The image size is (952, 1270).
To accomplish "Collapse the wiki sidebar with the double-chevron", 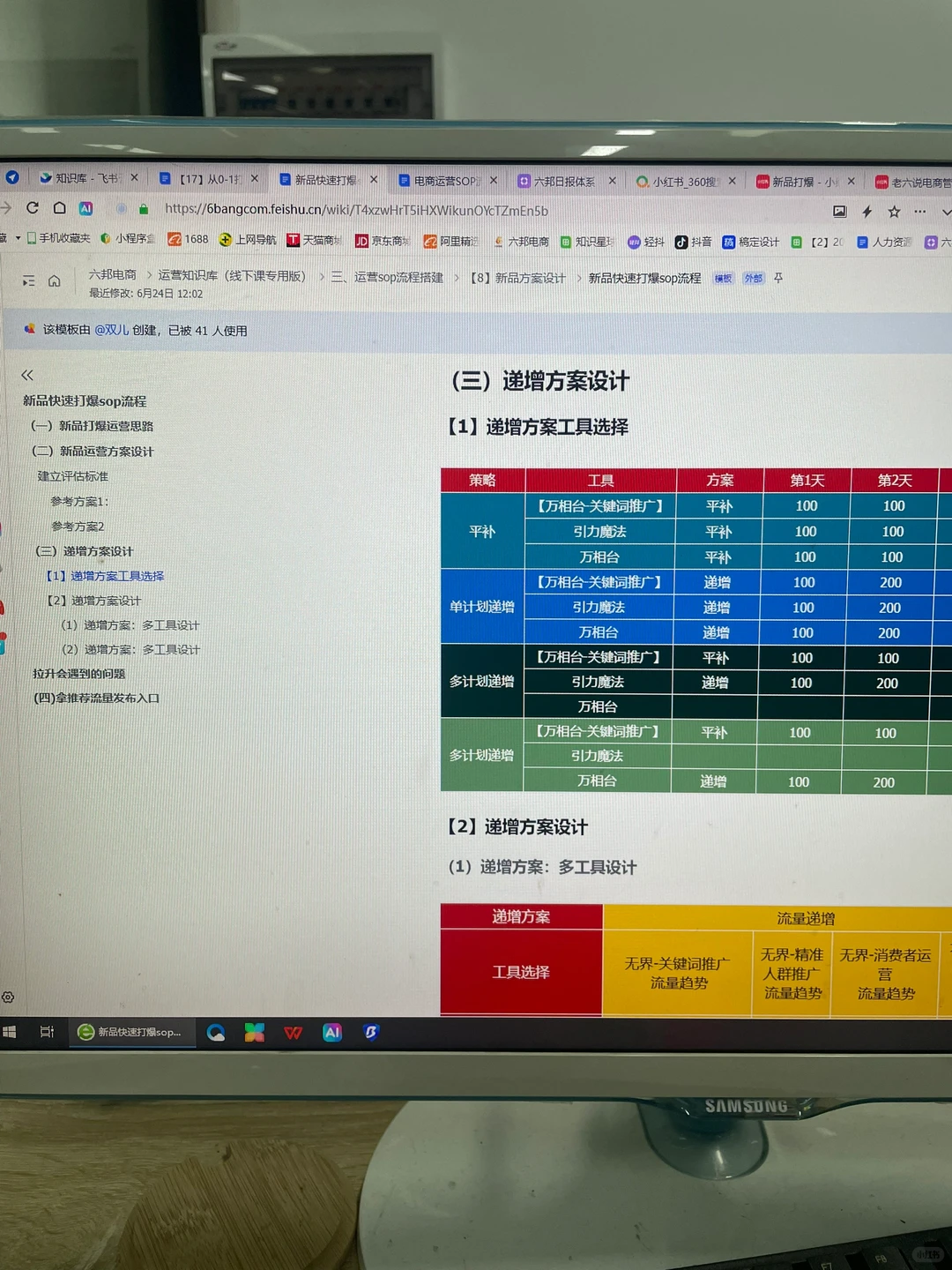I will tap(27, 374).
